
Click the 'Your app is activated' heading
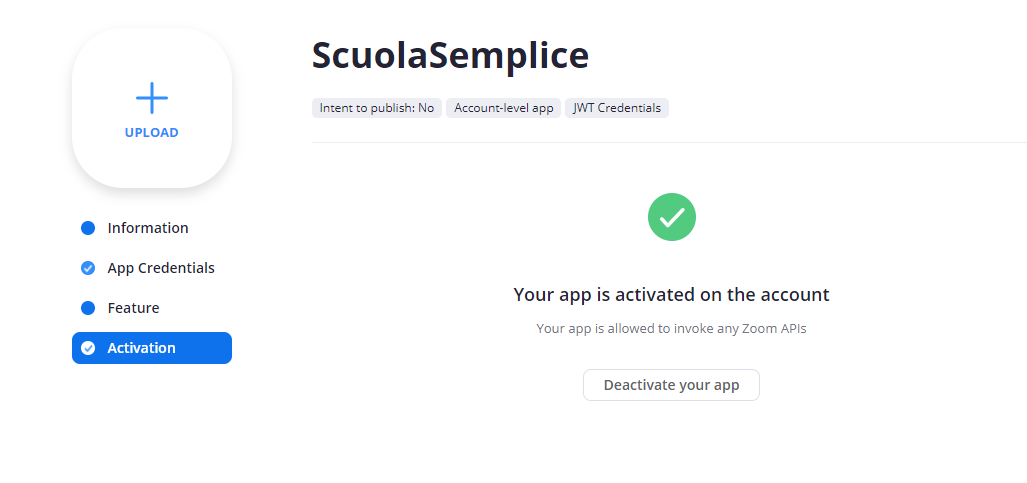click(x=671, y=294)
